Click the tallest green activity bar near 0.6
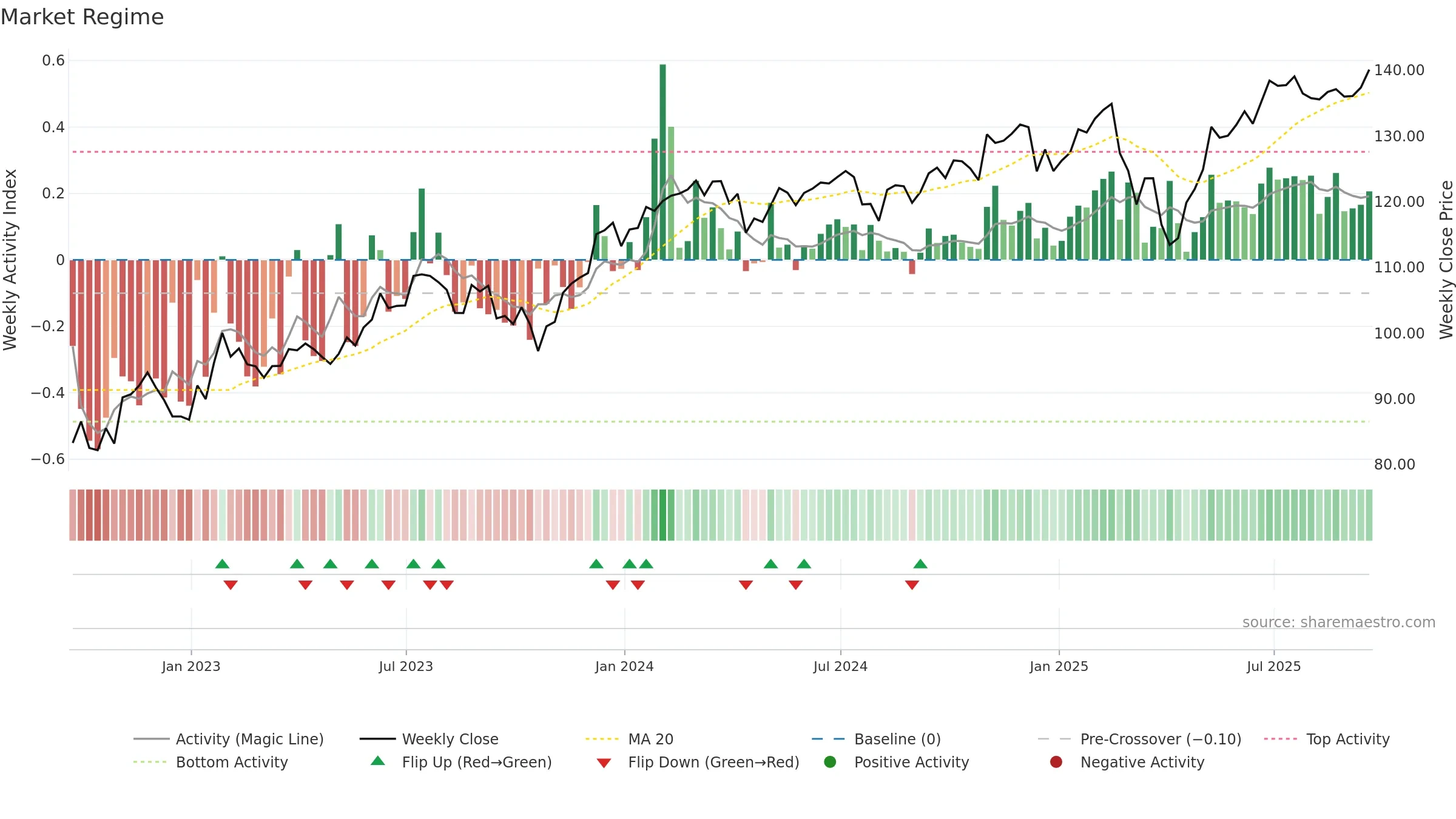The image size is (1456, 819). [662, 162]
